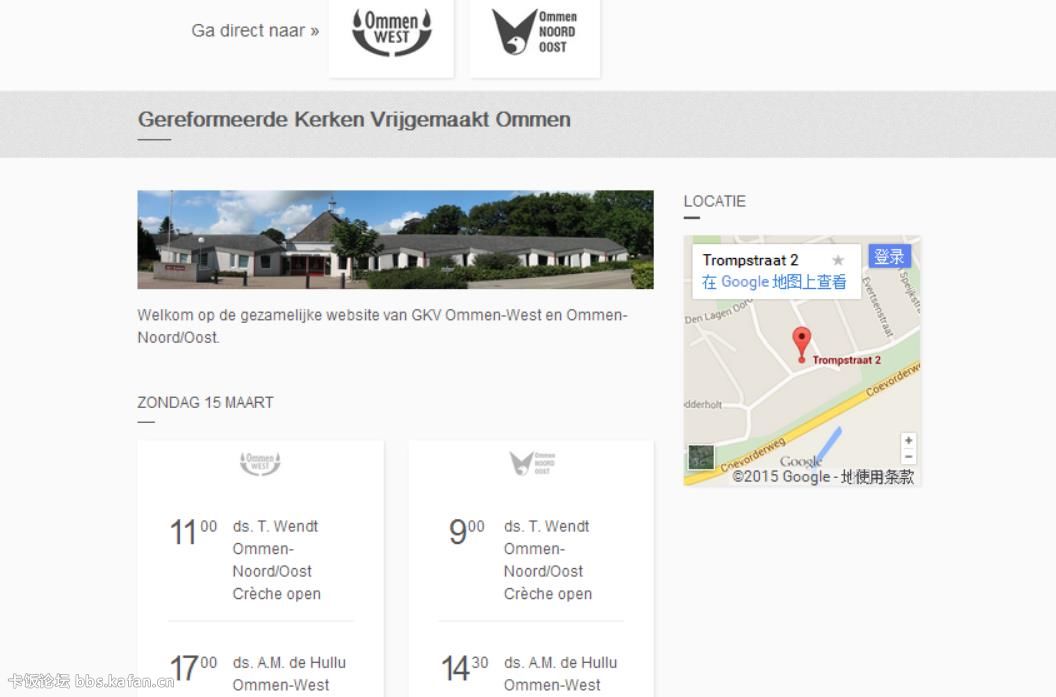Select the 11:00 ds. T. Wendt service entry

coord(260,560)
